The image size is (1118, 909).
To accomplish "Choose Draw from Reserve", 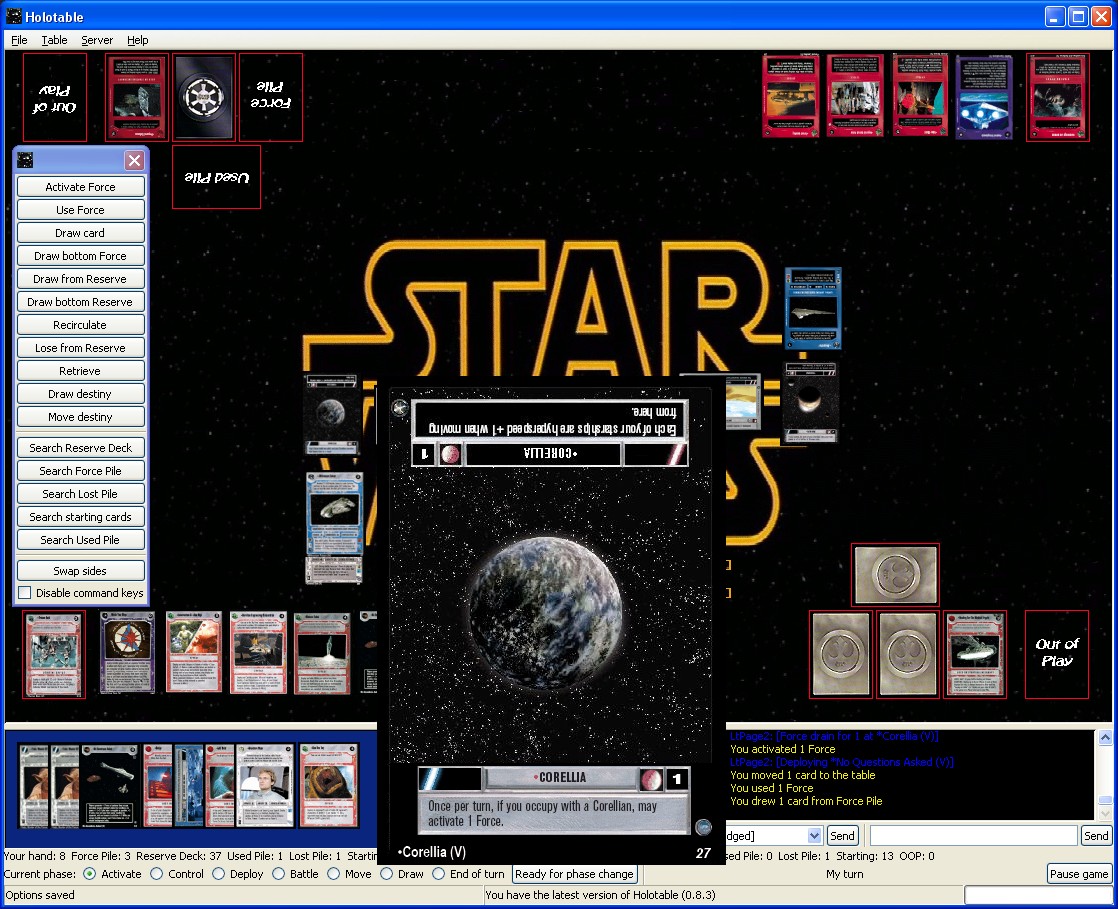I will (x=81, y=279).
